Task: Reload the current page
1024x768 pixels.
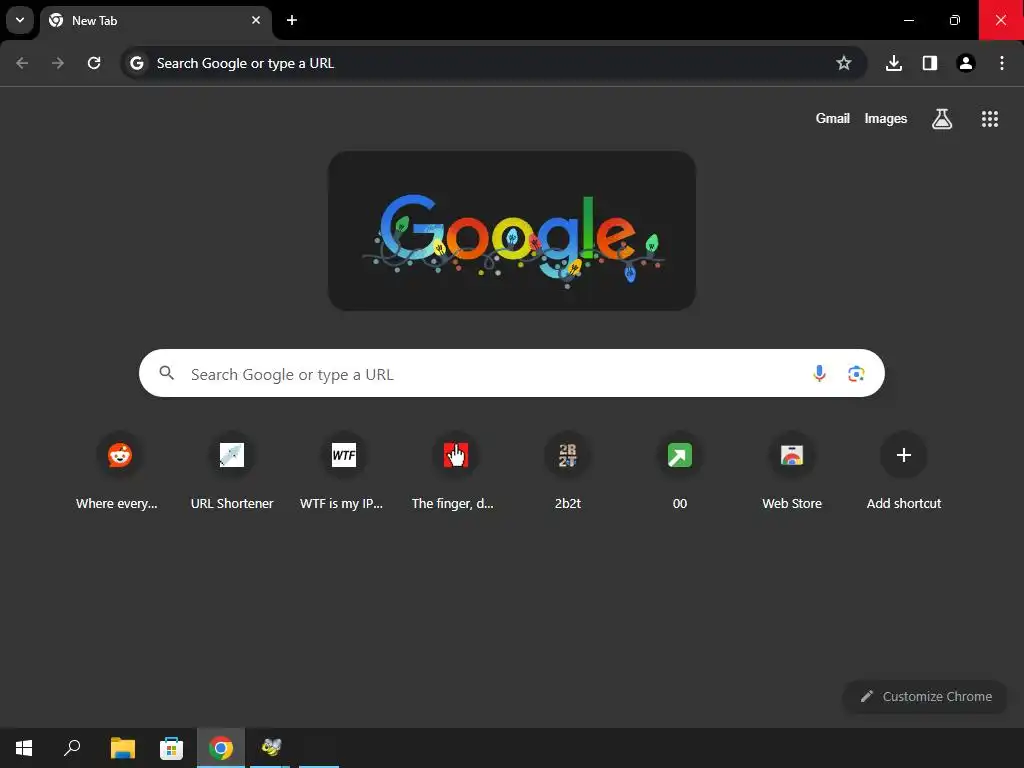Action: 94,63
